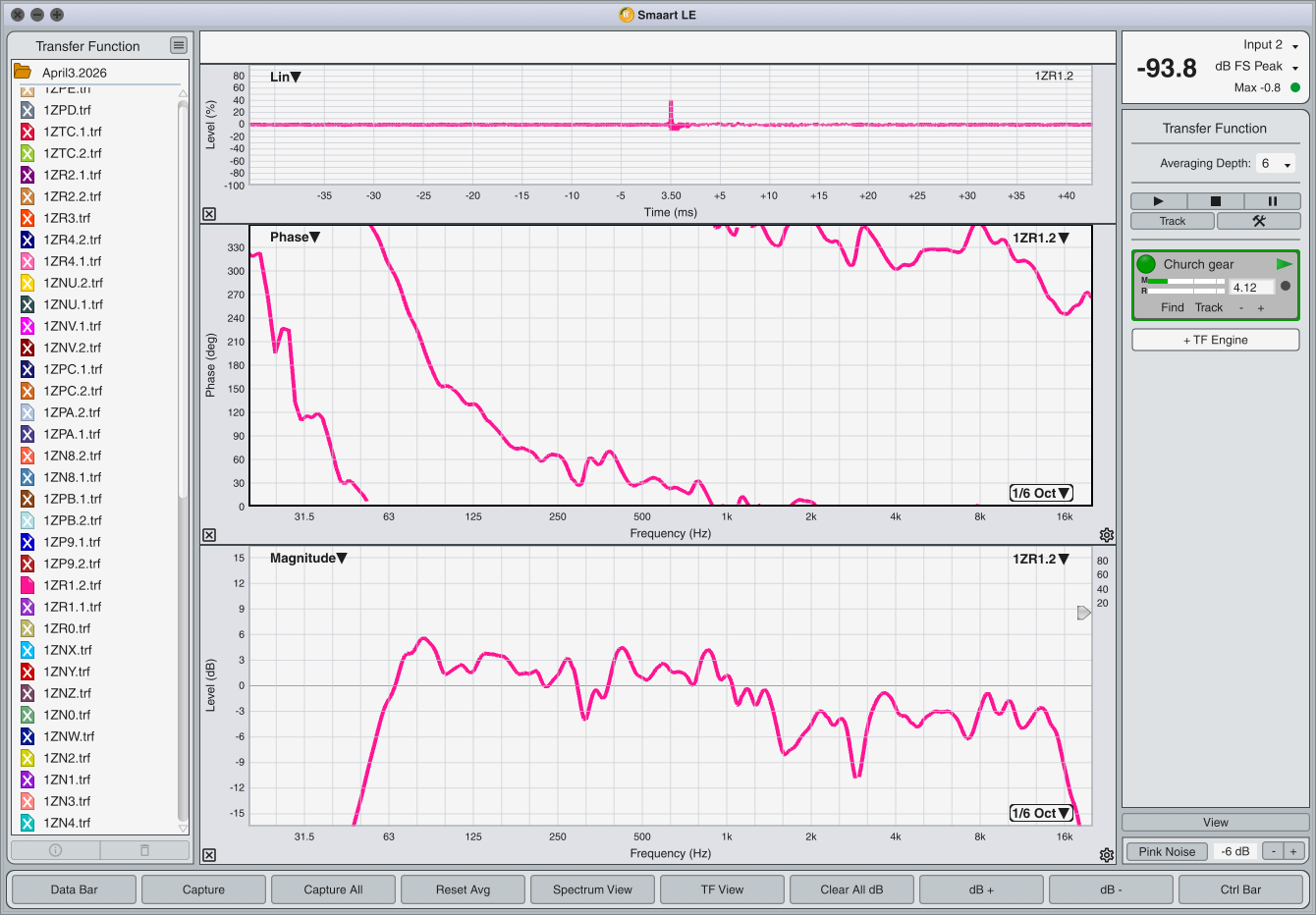Open the Magnitude graph type dropdown
The width and height of the screenshot is (1316, 915).
click(x=308, y=558)
